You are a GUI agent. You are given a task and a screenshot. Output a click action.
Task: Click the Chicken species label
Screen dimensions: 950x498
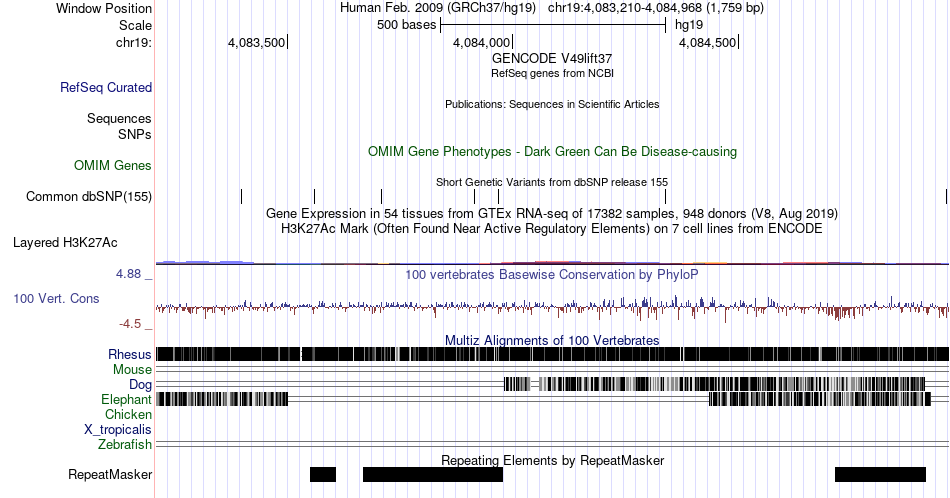click(128, 414)
